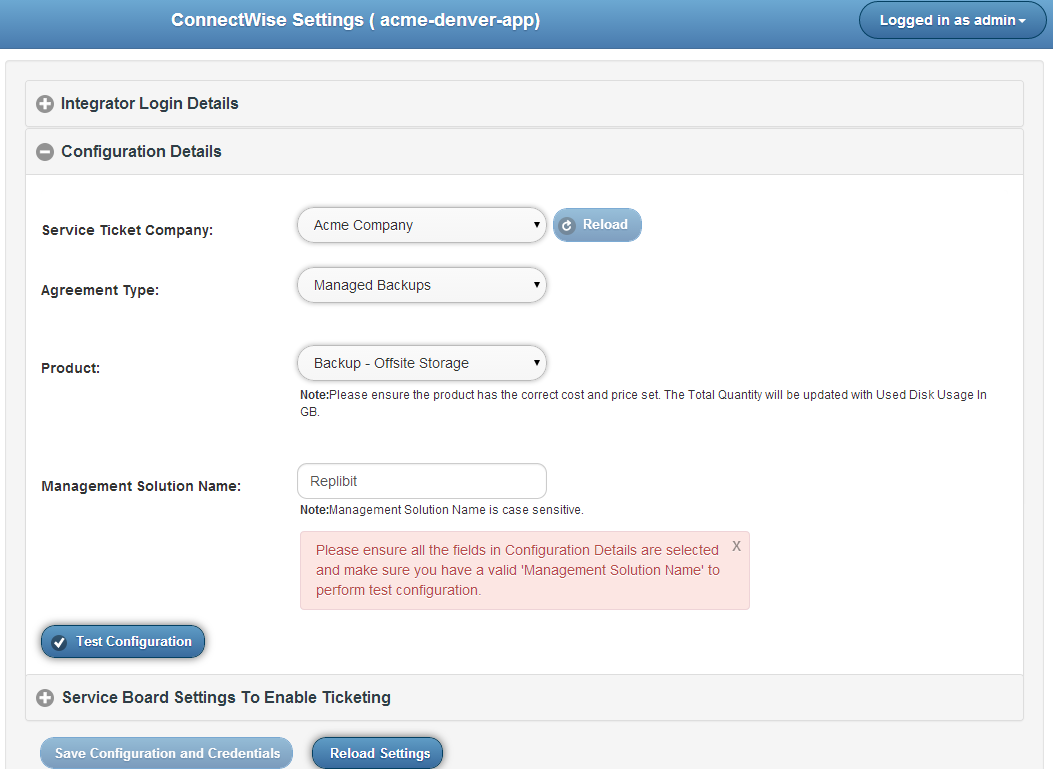Focus the Management Solution Name field

422,481
